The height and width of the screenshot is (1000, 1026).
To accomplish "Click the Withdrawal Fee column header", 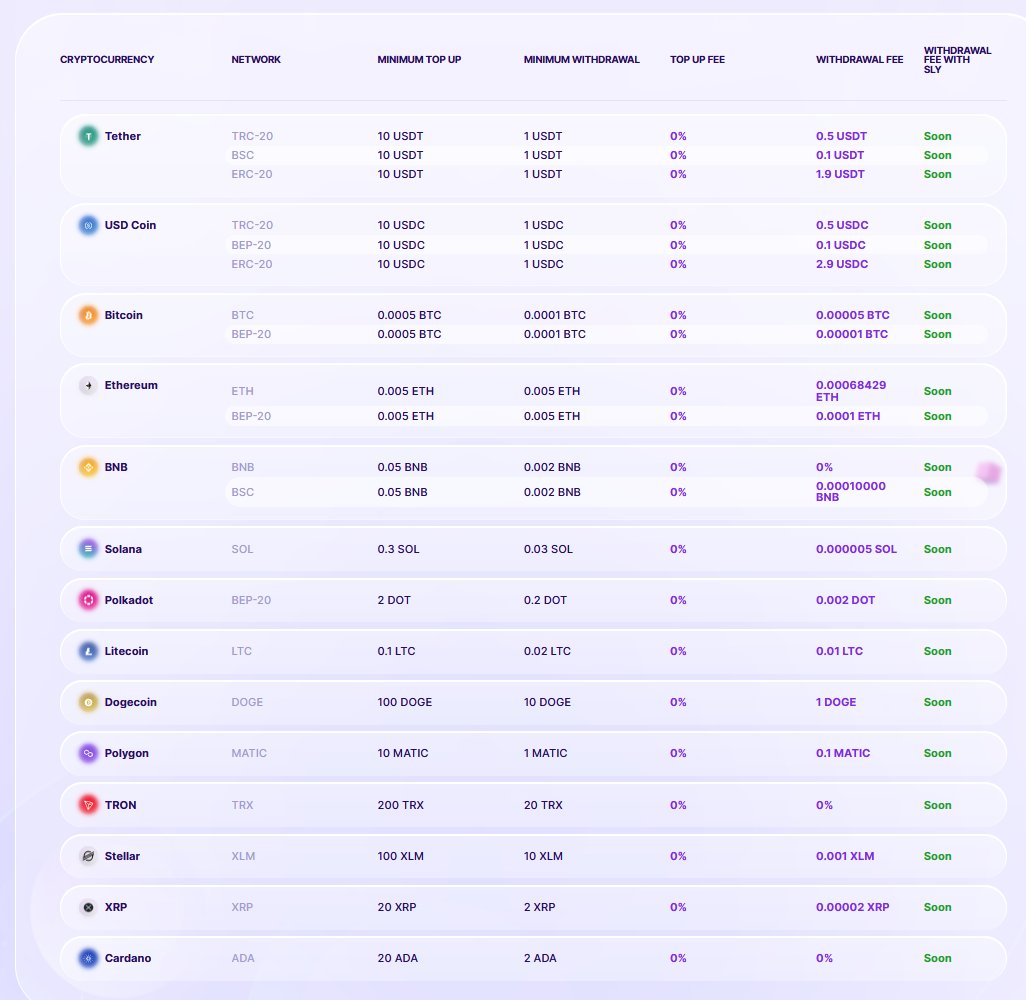I will point(859,60).
